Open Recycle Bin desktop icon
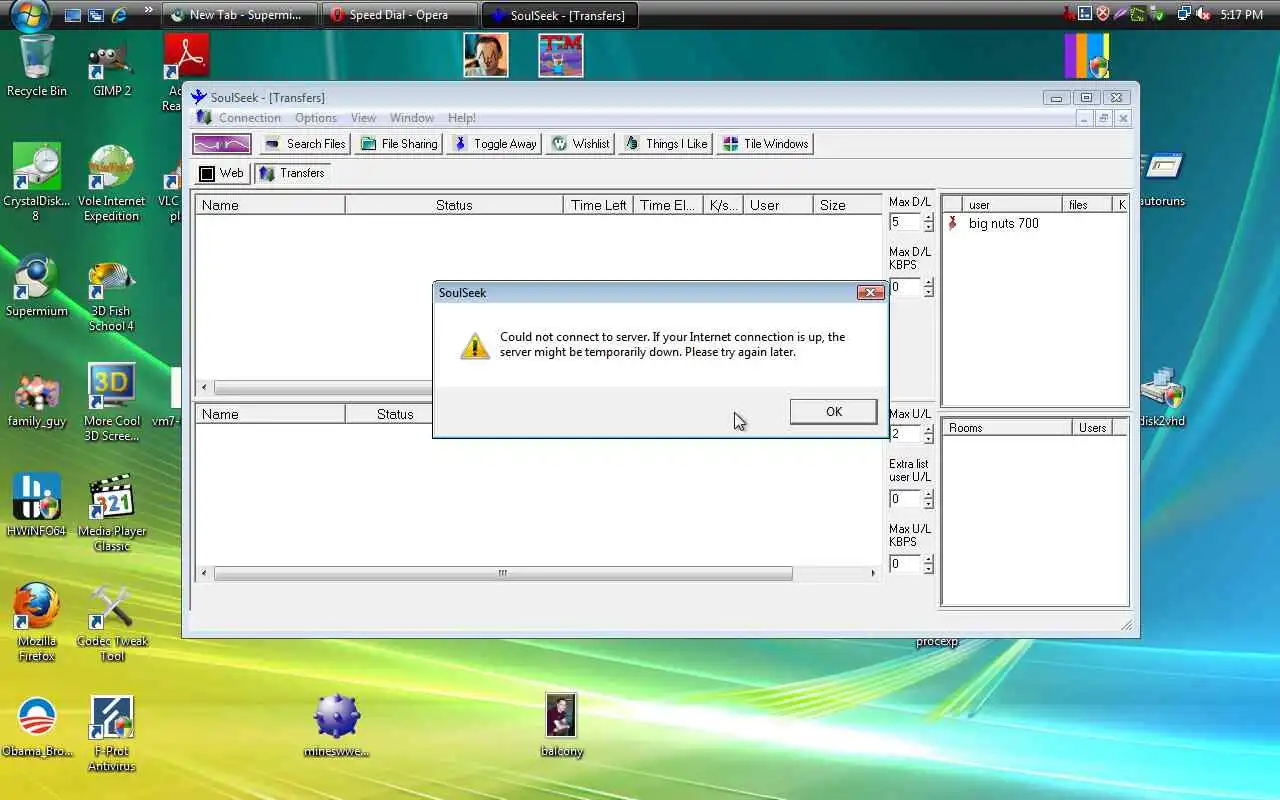This screenshot has width=1280, height=800. [x=37, y=66]
